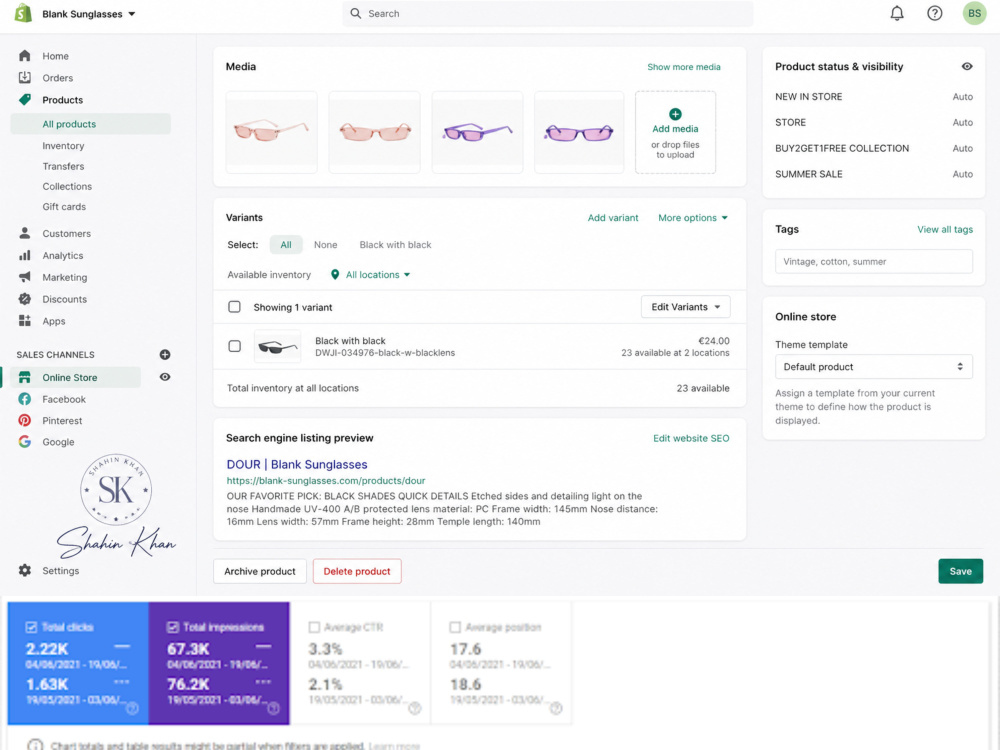
Task: Click the Pinterest channel icon
Action: [25, 421]
